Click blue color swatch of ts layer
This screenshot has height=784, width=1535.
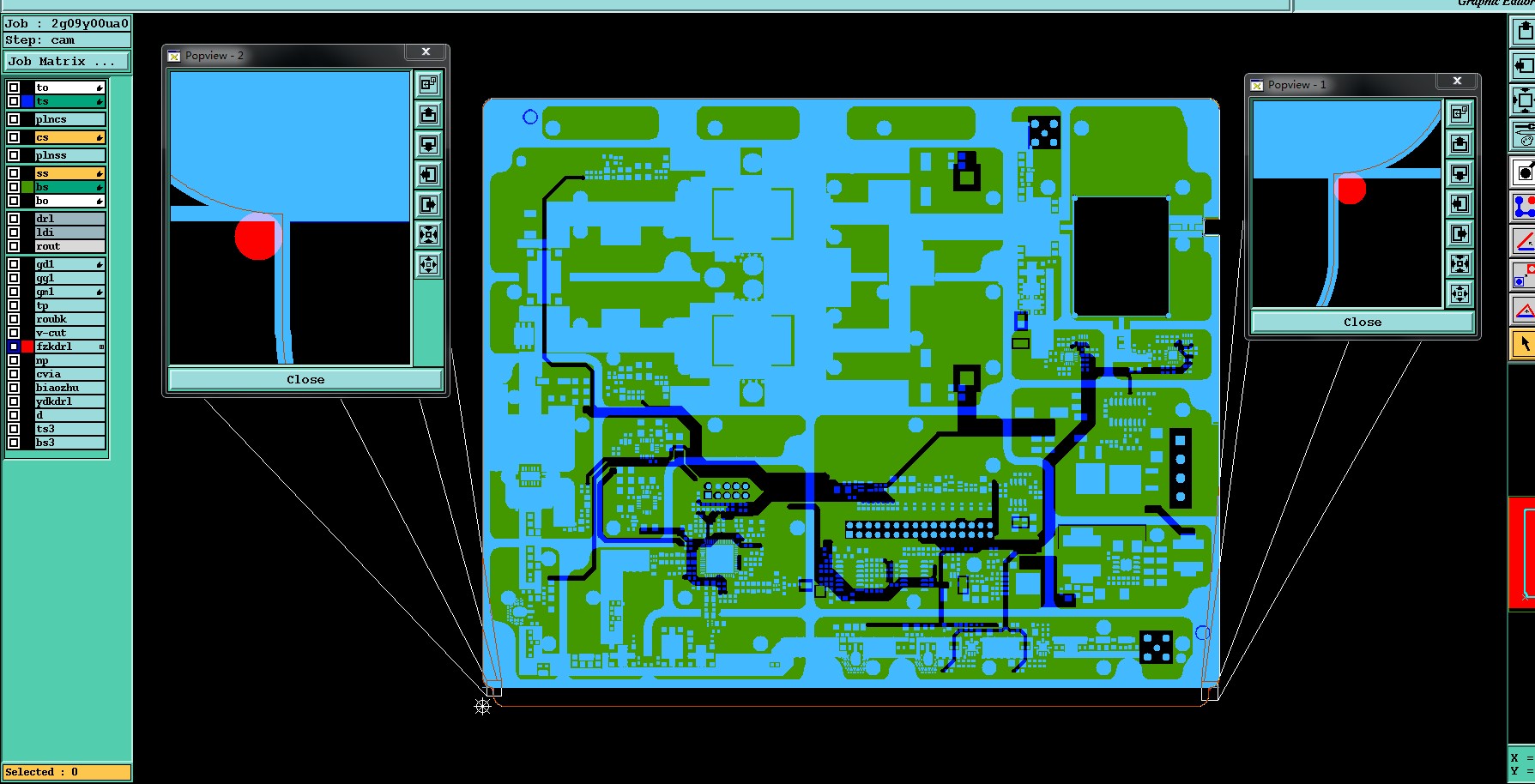point(27,101)
